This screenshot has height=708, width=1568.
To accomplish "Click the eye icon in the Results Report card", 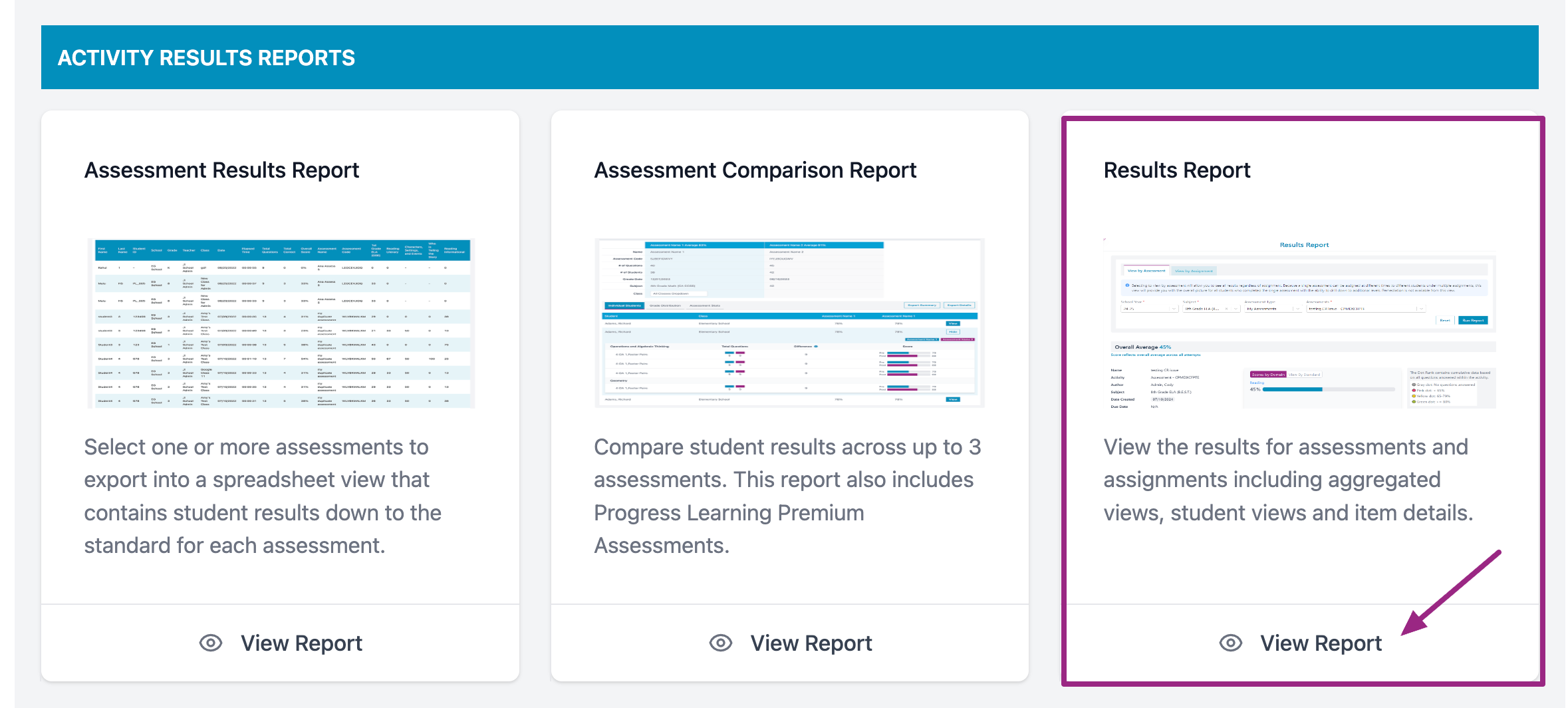I will point(1231,643).
